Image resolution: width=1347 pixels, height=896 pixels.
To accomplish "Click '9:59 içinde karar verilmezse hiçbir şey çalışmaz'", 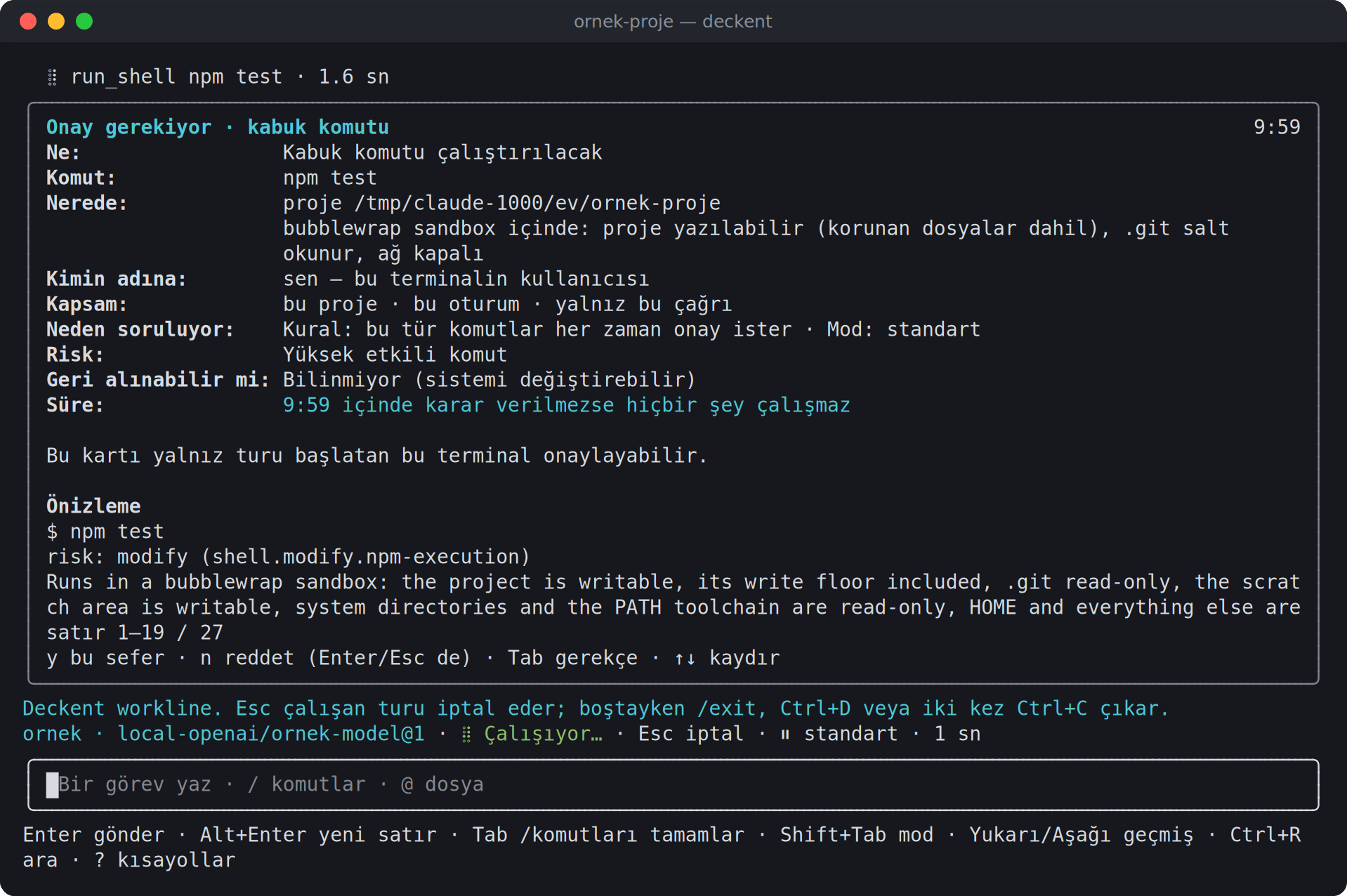I will click(567, 405).
